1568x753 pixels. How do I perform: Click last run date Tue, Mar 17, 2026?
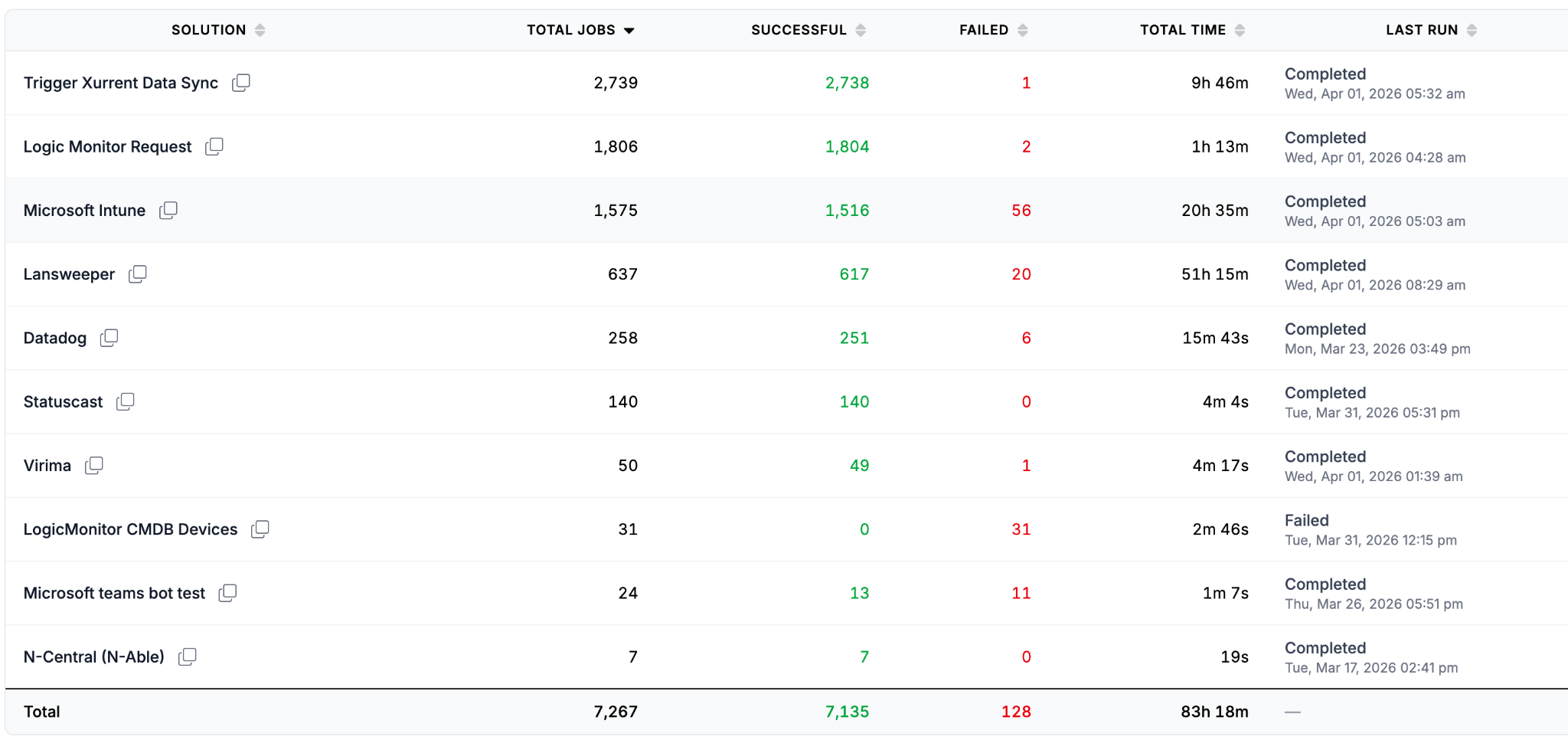[1371, 667]
